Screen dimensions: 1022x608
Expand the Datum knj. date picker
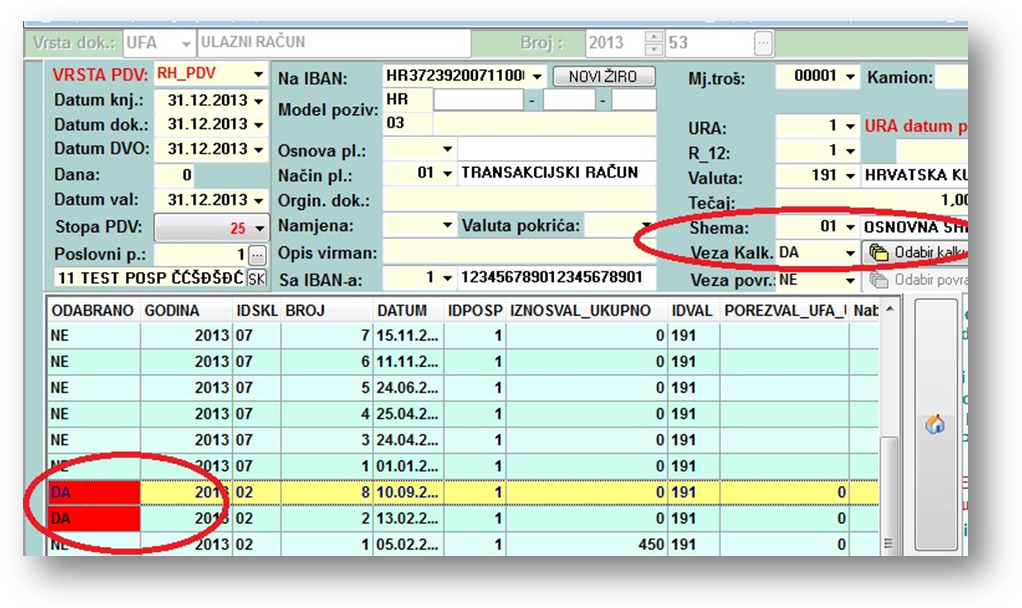[259, 101]
